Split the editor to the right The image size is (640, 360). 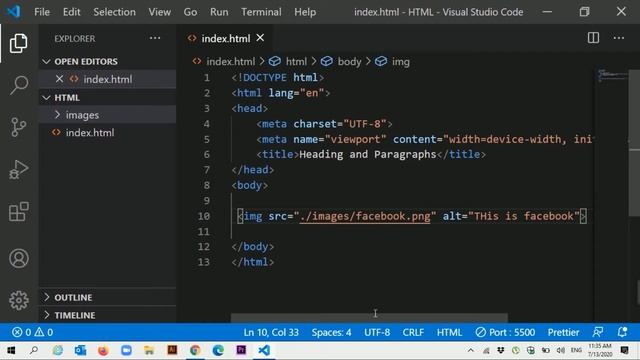click(x=593, y=38)
